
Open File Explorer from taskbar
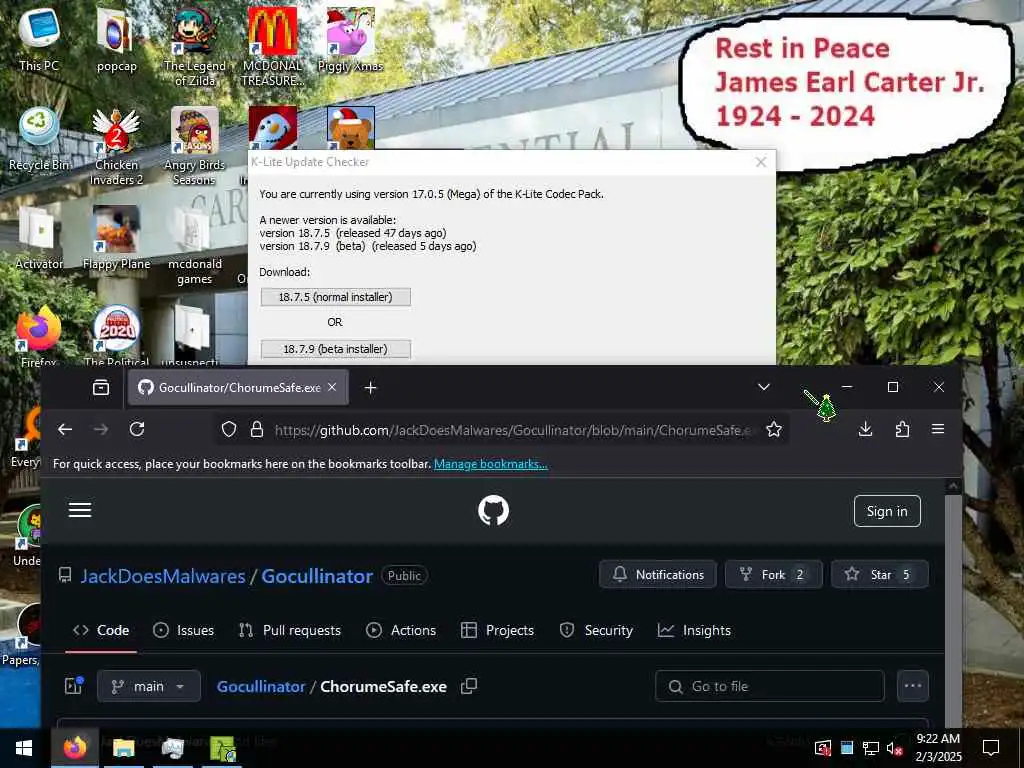point(123,748)
